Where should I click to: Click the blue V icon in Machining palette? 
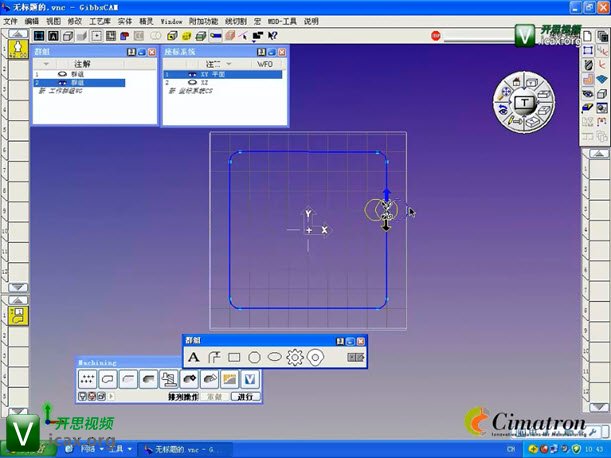click(x=251, y=379)
